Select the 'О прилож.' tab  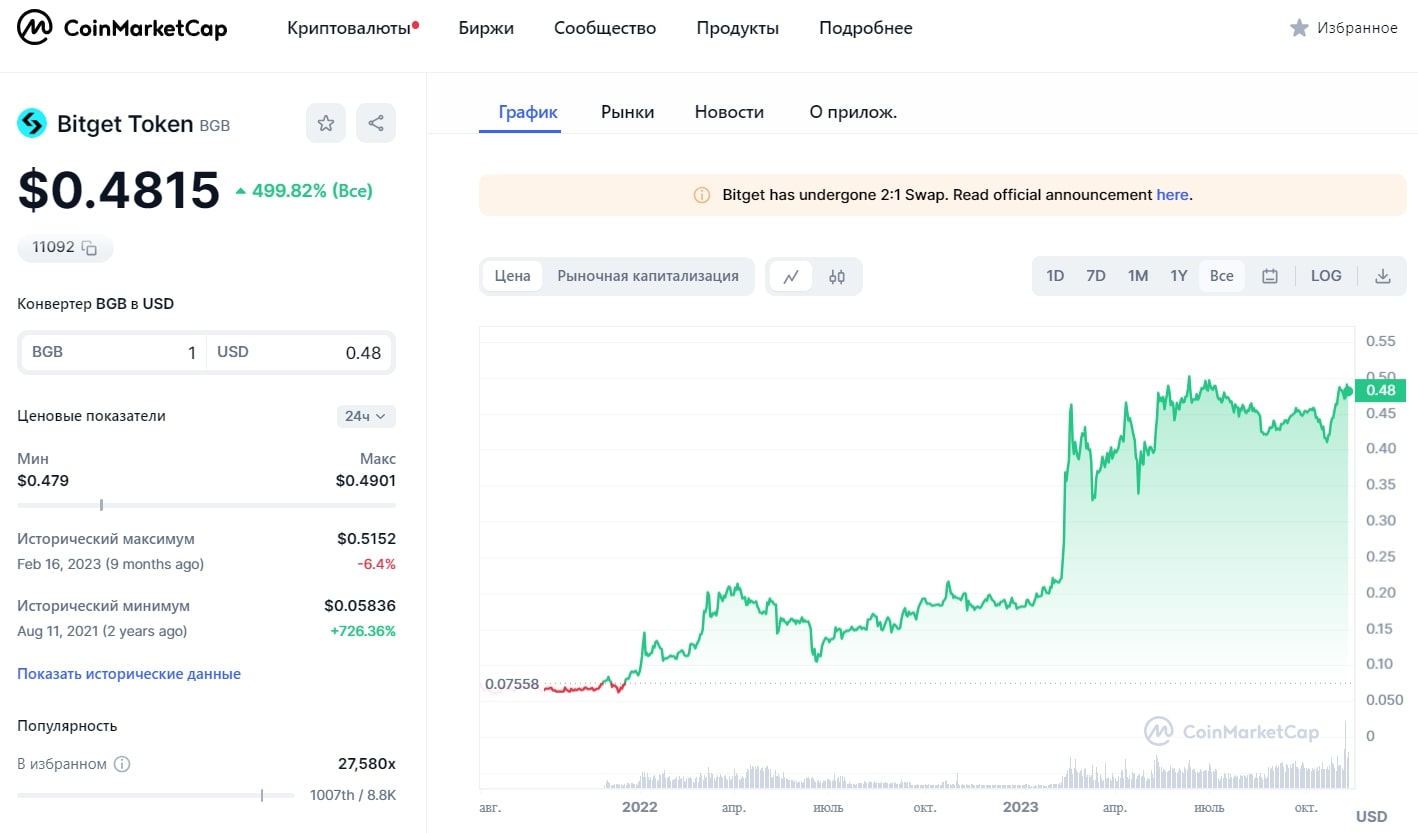pyautogui.click(x=853, y=112)
